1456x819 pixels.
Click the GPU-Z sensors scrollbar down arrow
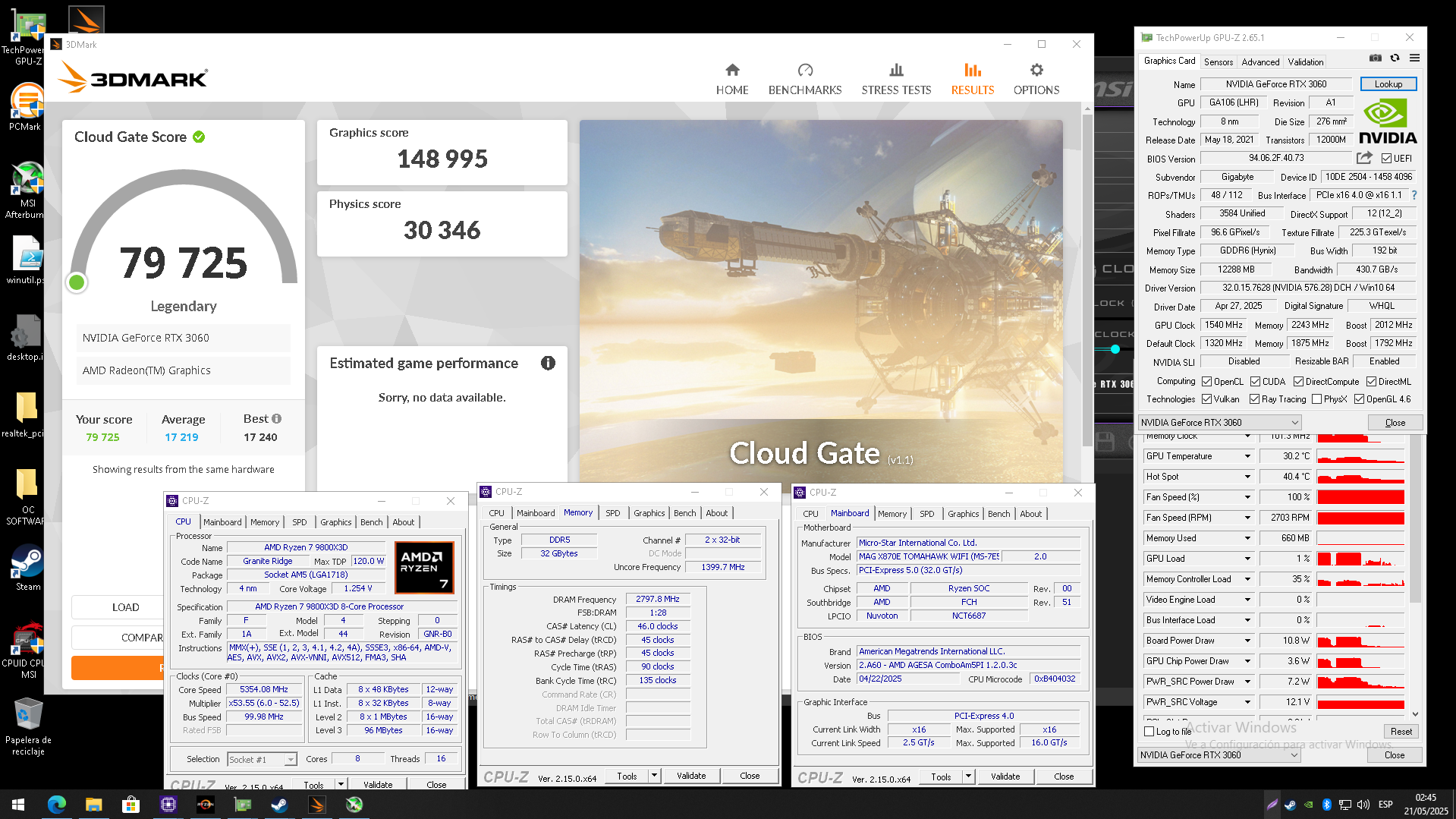(1415, 714)
